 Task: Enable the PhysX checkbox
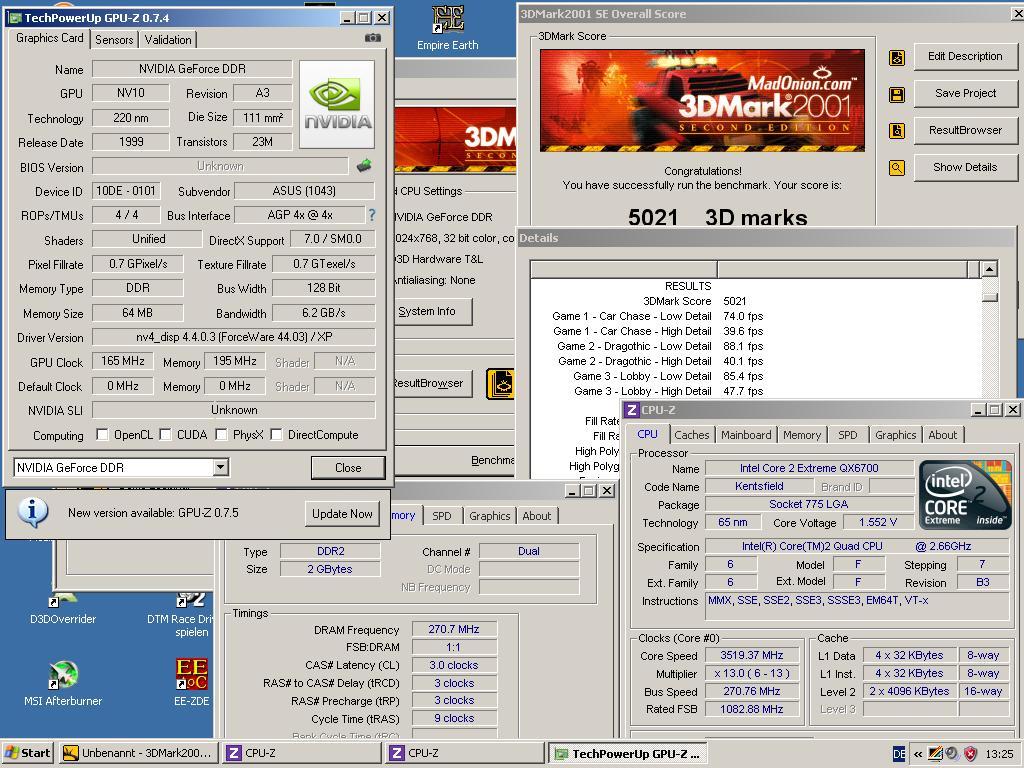coord(221,434)
